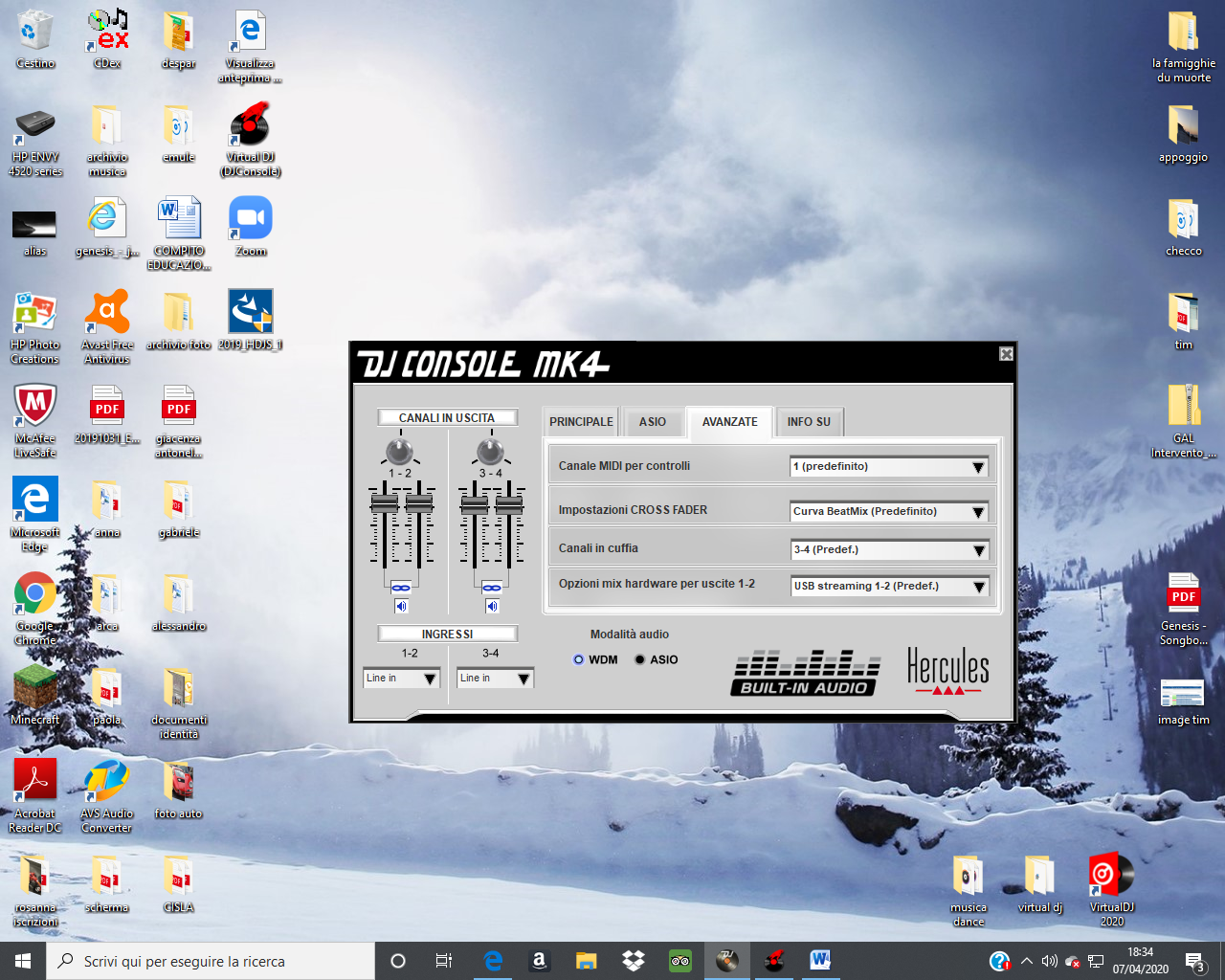Screen dimensions: 1225x980
Task: Toggle link icon for channels 3-4 faders
Action: (492, 588)
